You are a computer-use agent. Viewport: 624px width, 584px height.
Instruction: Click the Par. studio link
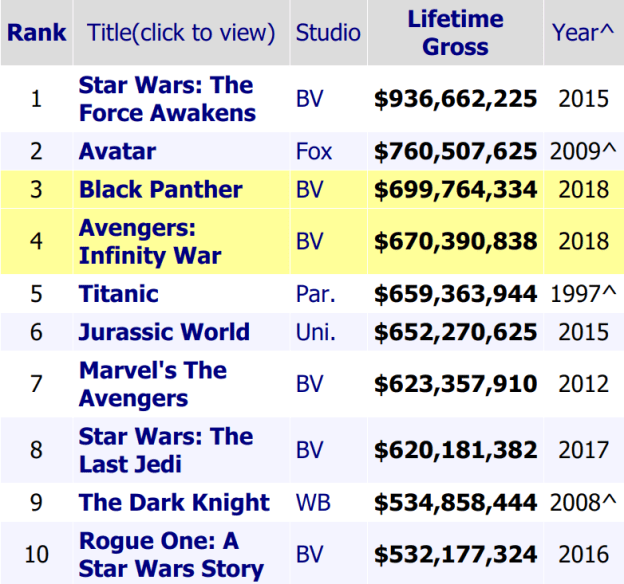[315, 294]
